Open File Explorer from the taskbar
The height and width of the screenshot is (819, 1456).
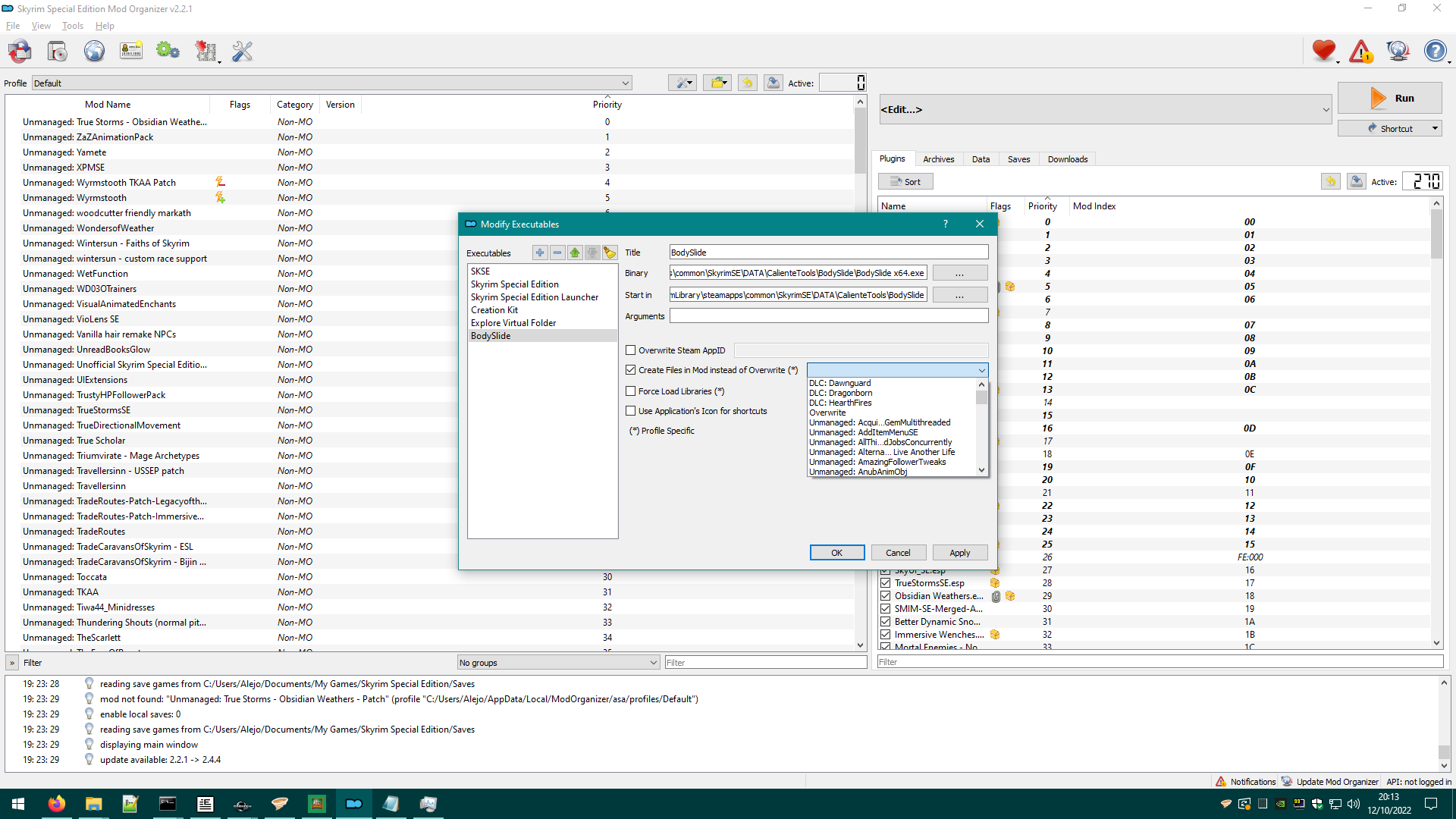coord(93,804)
